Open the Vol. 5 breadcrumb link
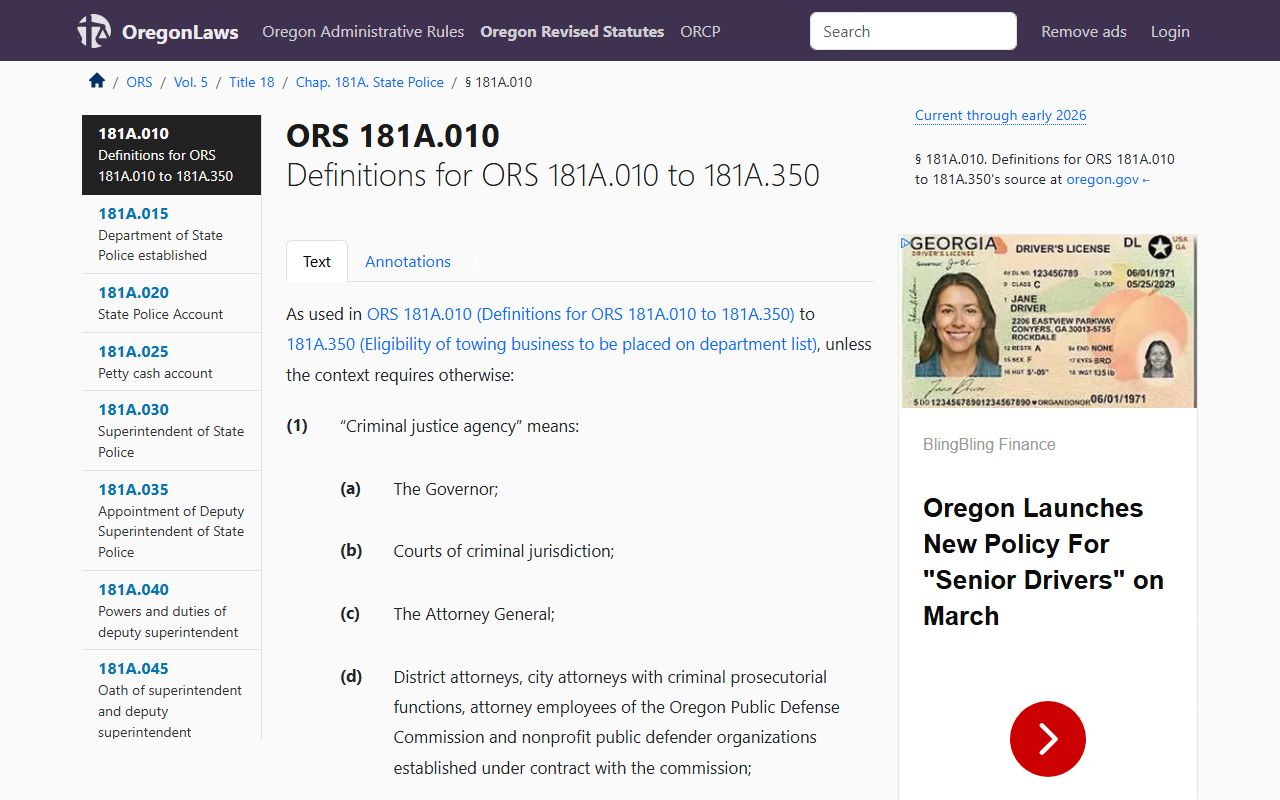The image size is (1280, 800). pos(191,82)
